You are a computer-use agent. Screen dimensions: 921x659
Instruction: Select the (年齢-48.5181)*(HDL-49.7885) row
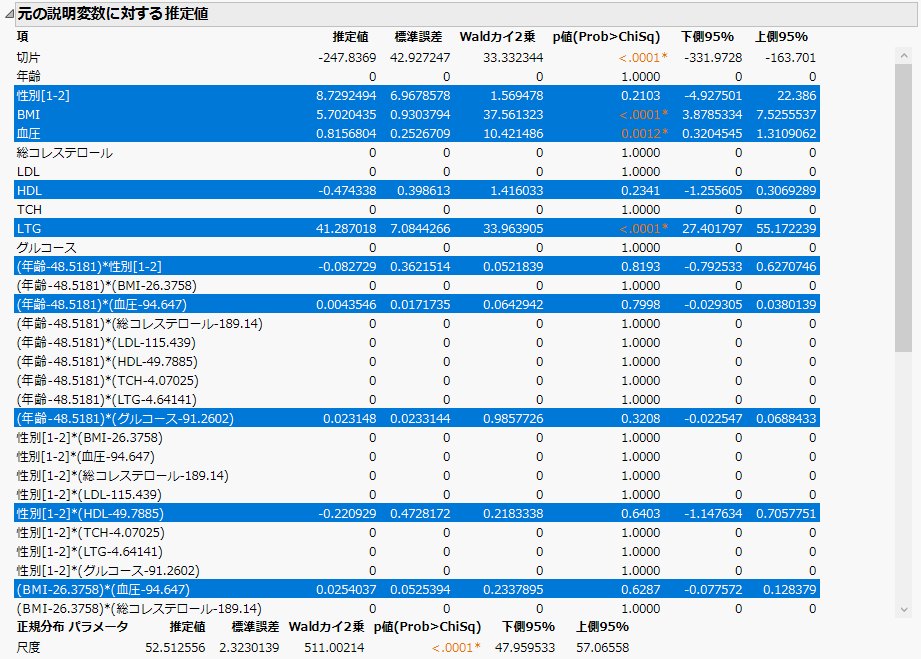click(417, 361)
